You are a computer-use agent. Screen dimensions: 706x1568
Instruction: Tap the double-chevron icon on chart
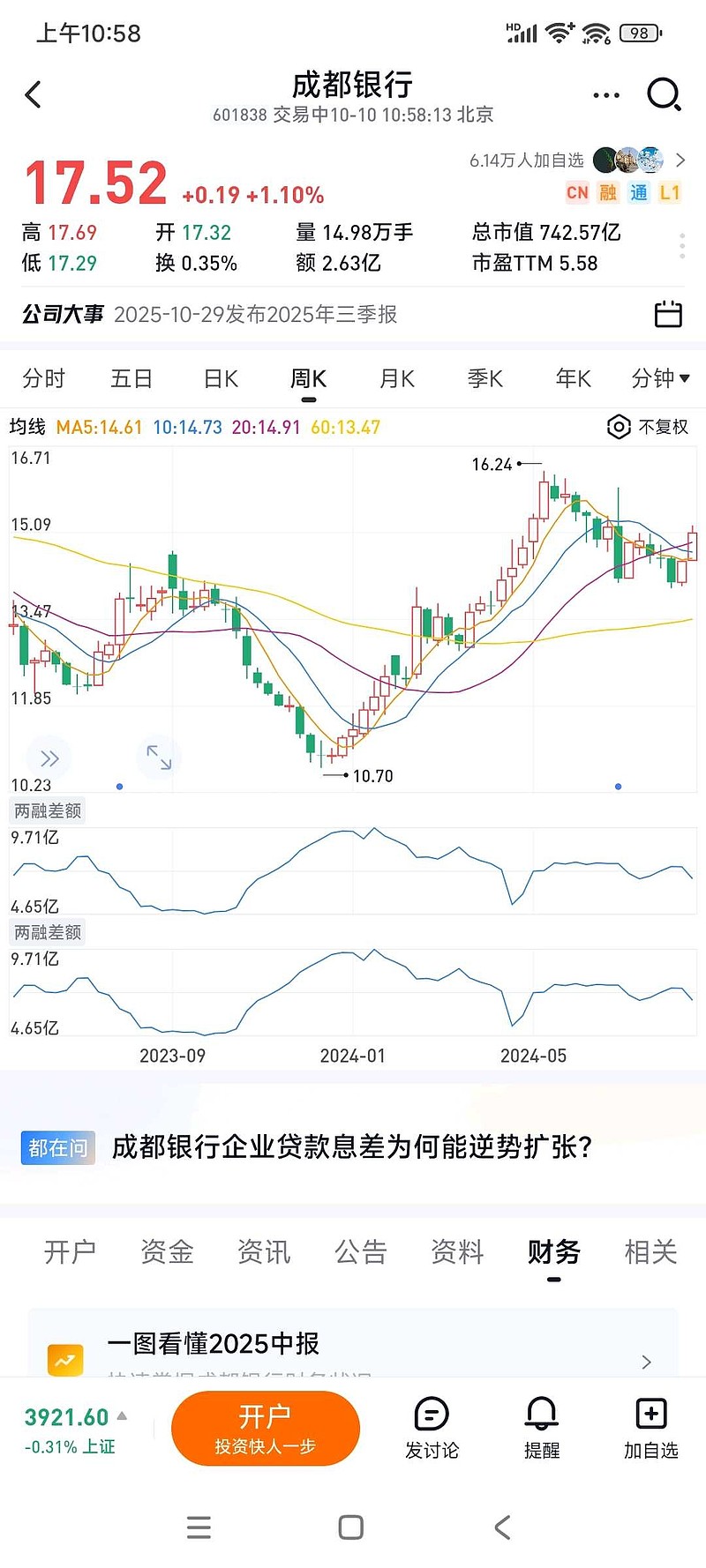(49, 758)
